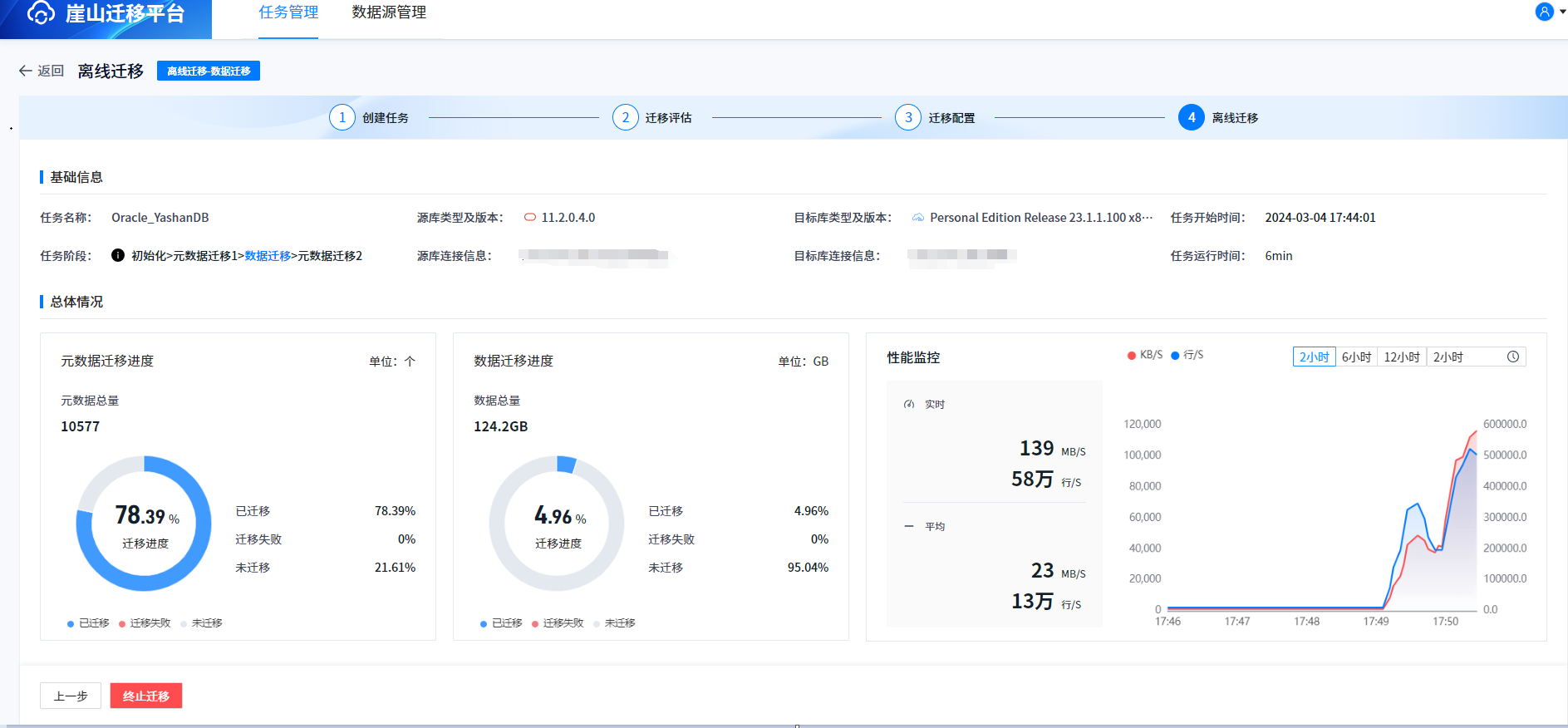The width and height of the screenshot is (1568, 728).
Task: Open the user avatar icon
Action: (1544, 12)
